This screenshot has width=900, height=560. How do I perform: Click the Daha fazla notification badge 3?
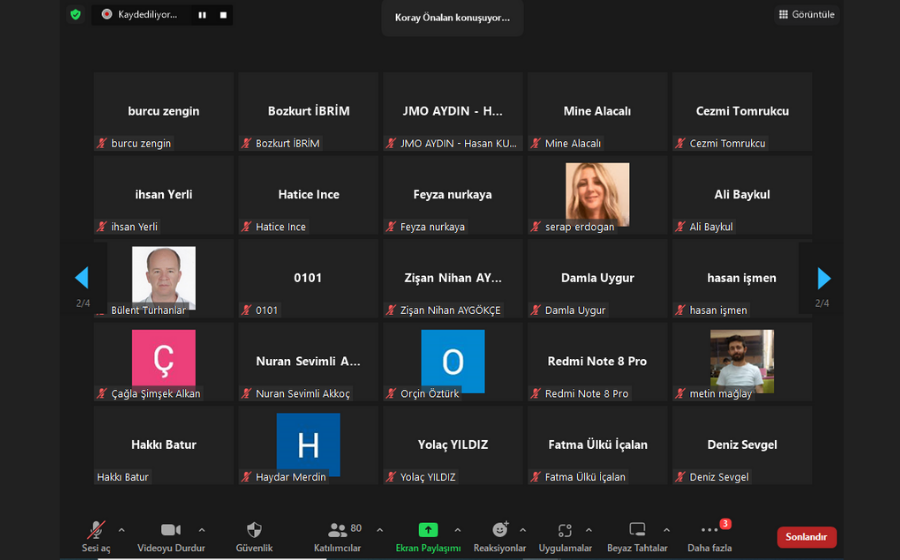[725, 523]
